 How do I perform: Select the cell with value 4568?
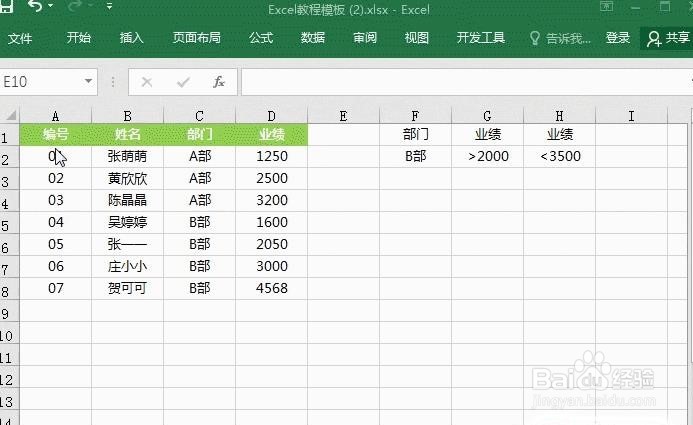pyautogui.click(x=271, y=288)
